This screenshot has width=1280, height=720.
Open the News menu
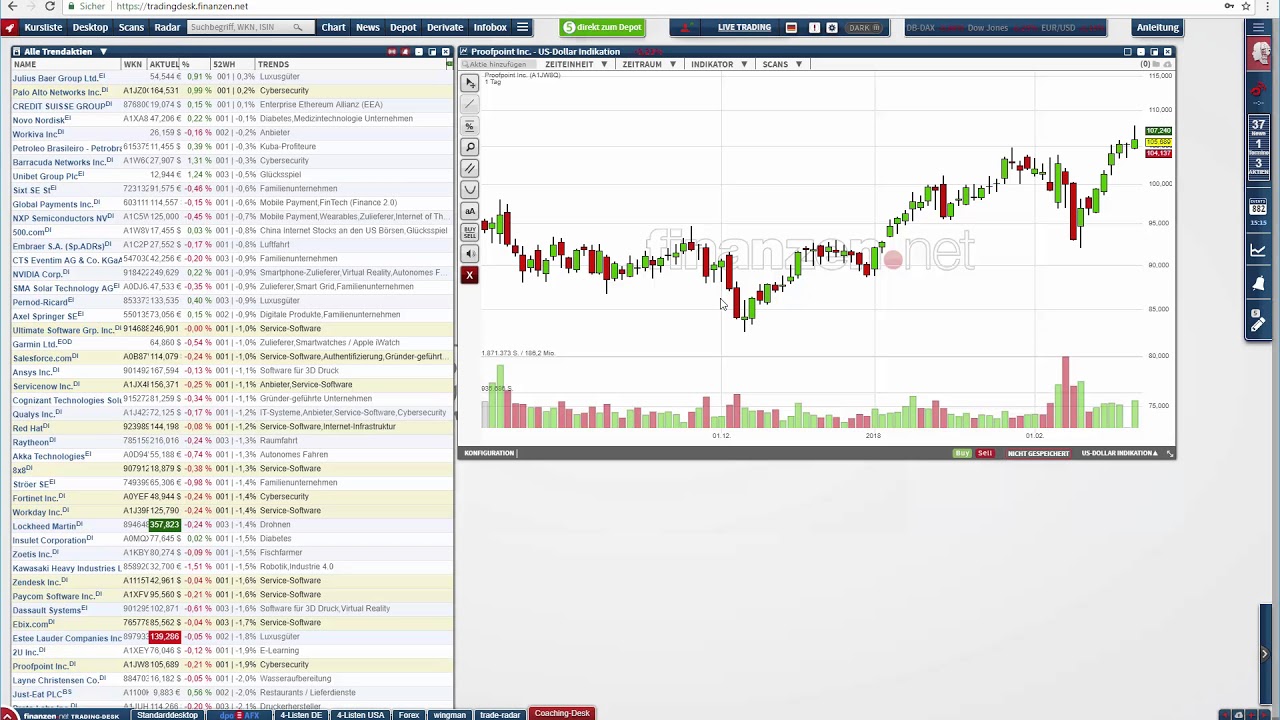tap(368, 28)
